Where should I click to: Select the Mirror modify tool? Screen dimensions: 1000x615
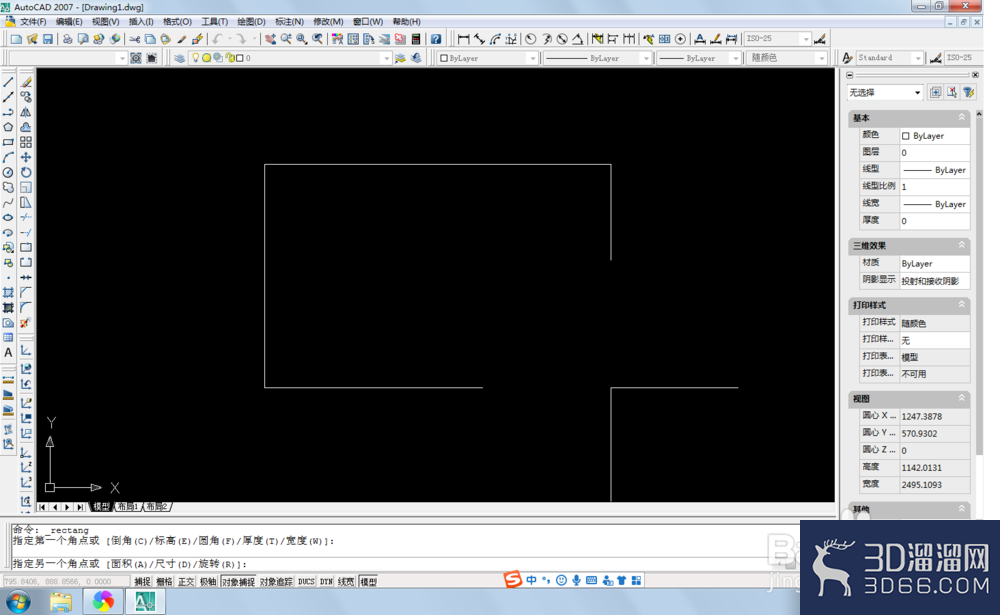pos(26,112)
